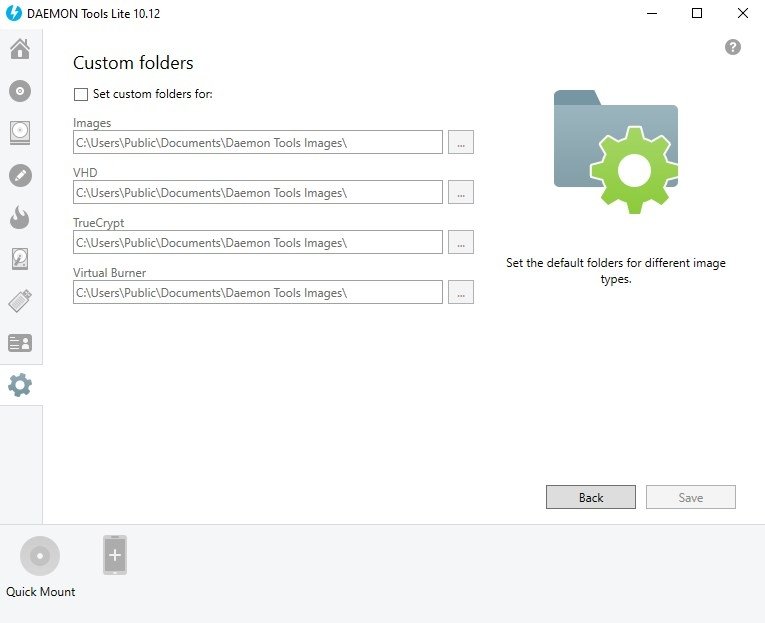The height and width of the screenshot is (623, 765).
Task: Enable the Set custom folders checkbox
Action: point(81,94)
